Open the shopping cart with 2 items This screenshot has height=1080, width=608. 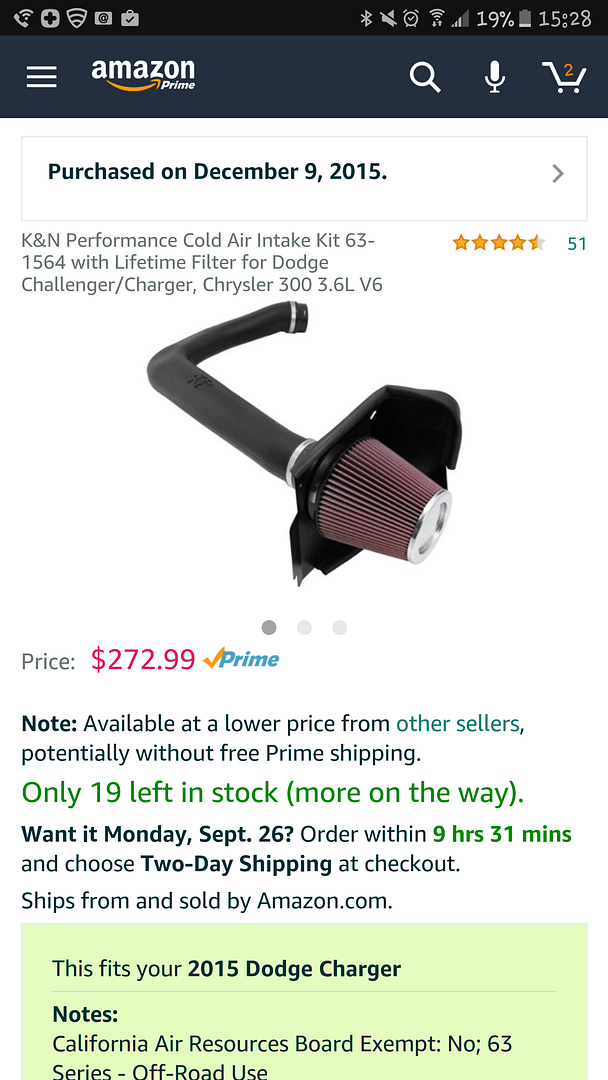(564, 76)
